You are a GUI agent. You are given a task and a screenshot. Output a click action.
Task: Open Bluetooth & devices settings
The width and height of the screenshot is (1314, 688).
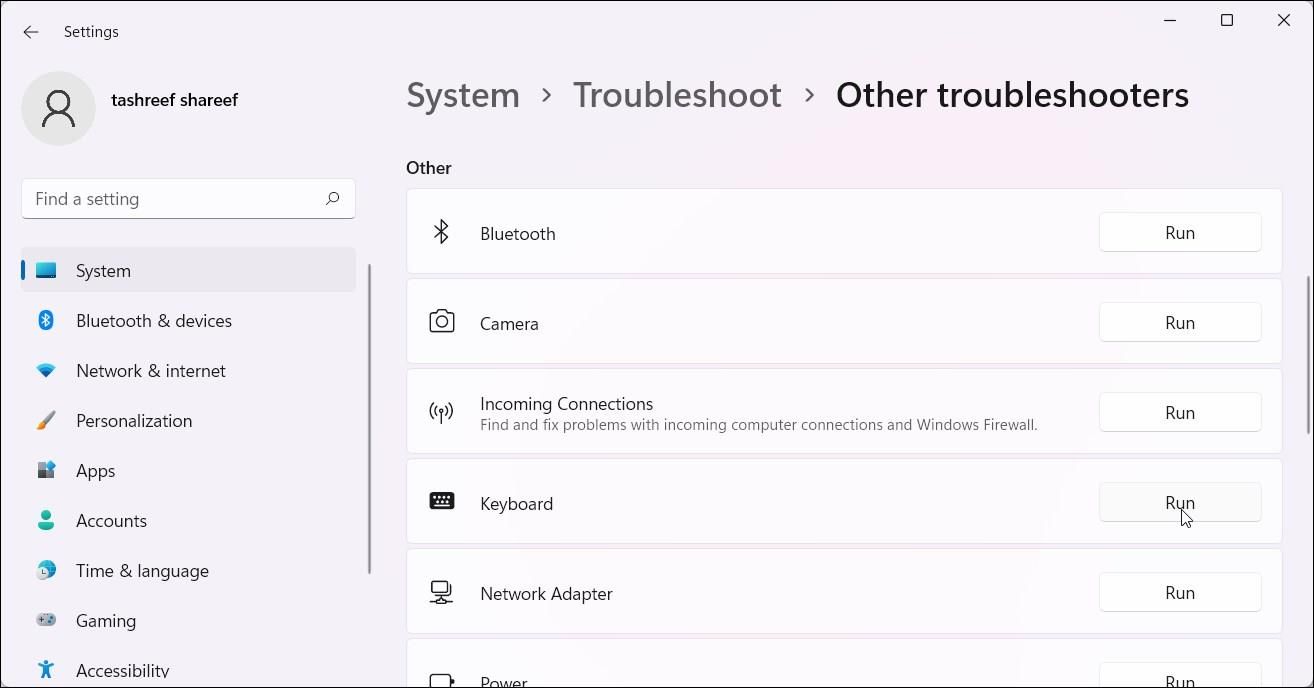click(x=153, y=320)
